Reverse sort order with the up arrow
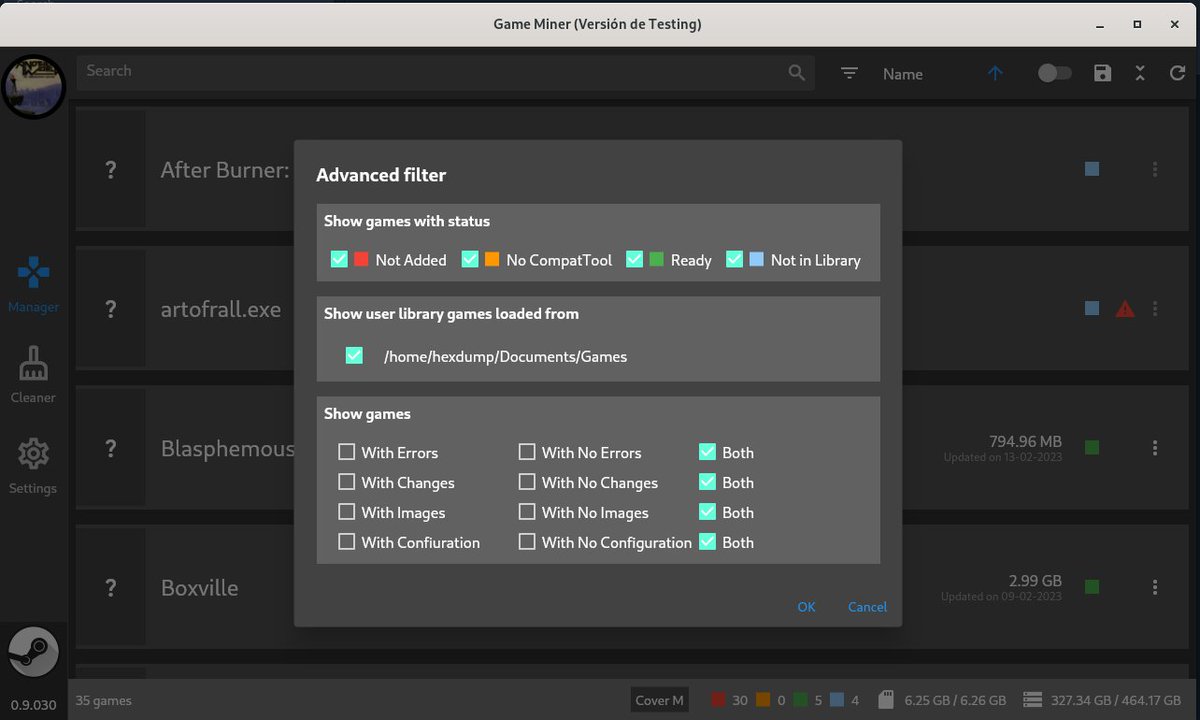 click(x=995, y=73)
